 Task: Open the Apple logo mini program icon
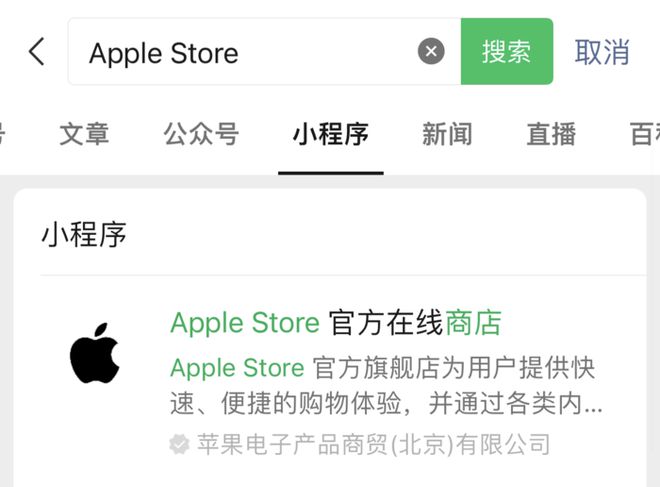tap(94, 354)
